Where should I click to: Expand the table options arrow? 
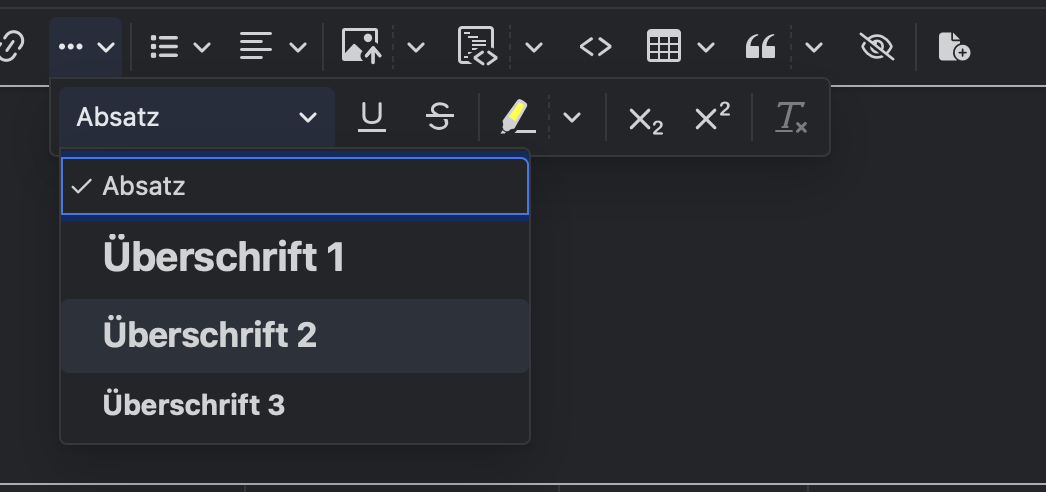tap(706, 47)
